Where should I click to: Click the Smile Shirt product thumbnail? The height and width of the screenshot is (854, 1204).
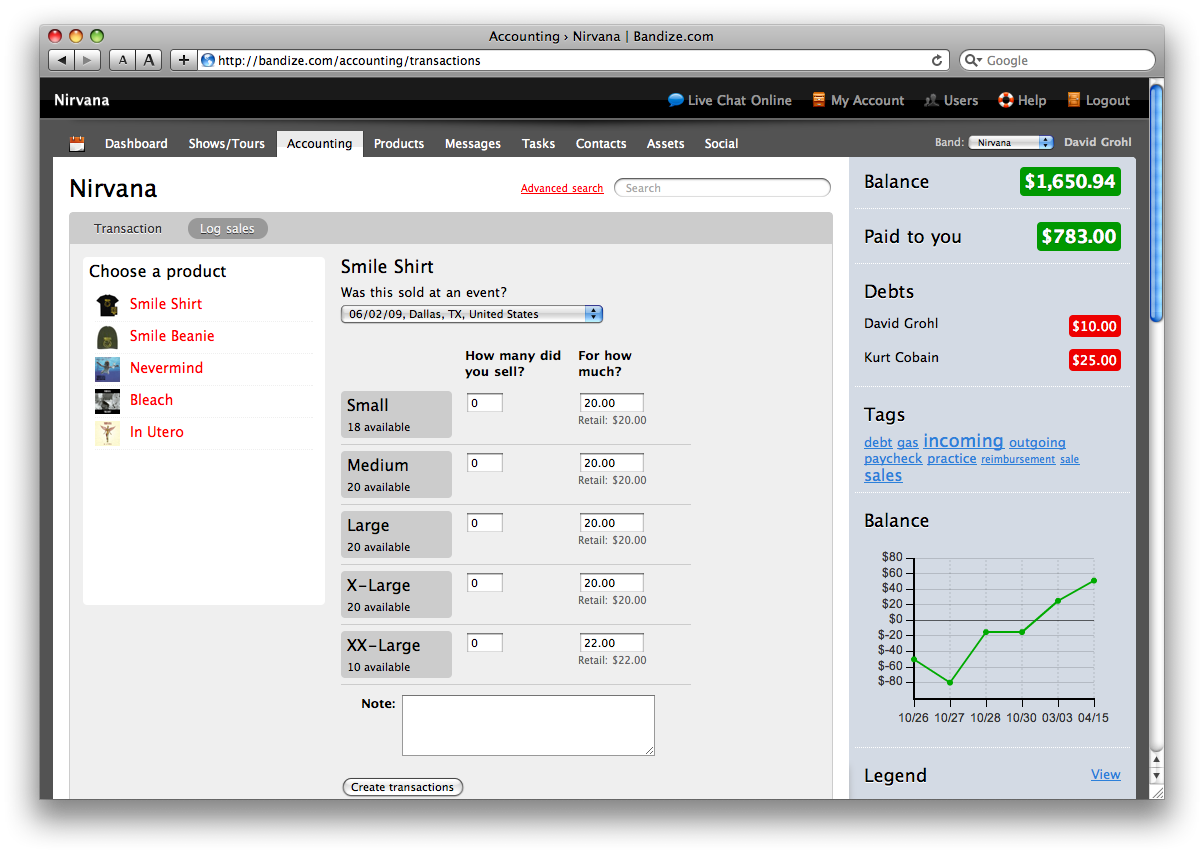point(108,304)
